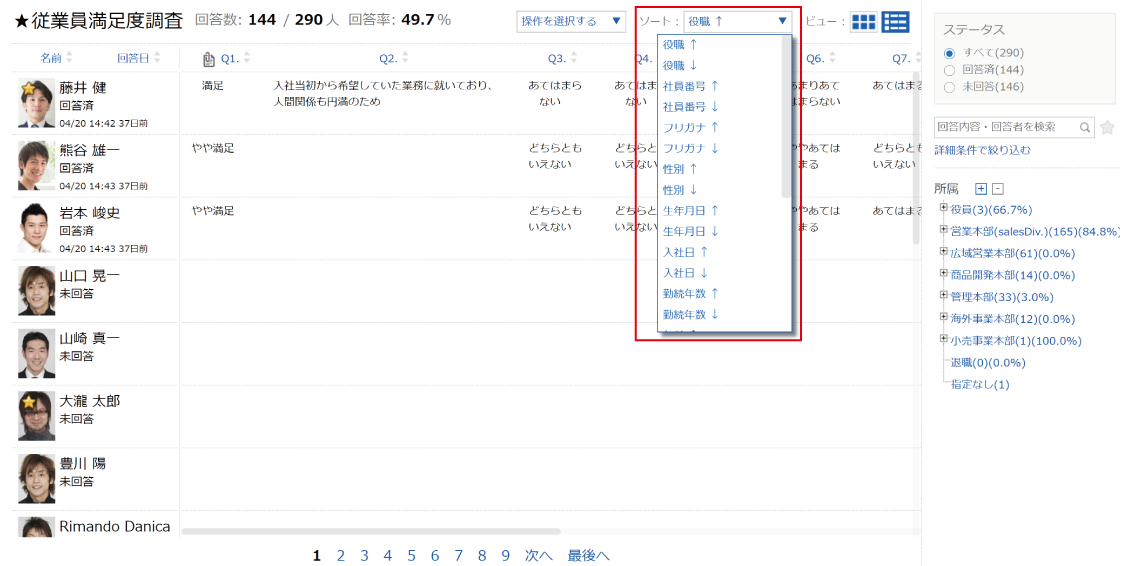Go to page 9 of results
1128x566 pixels.
tap(506, 555)
